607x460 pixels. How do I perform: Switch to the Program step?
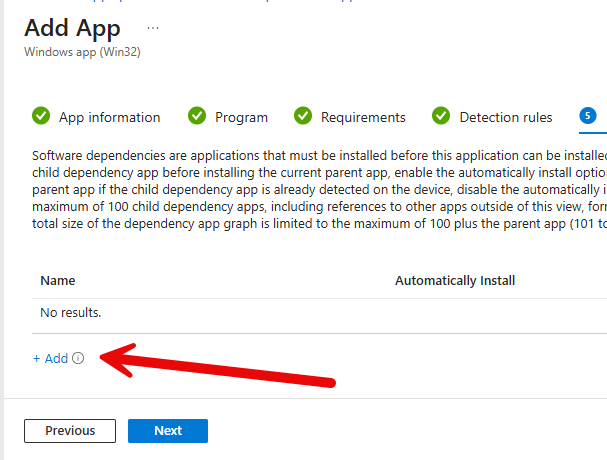241,117
